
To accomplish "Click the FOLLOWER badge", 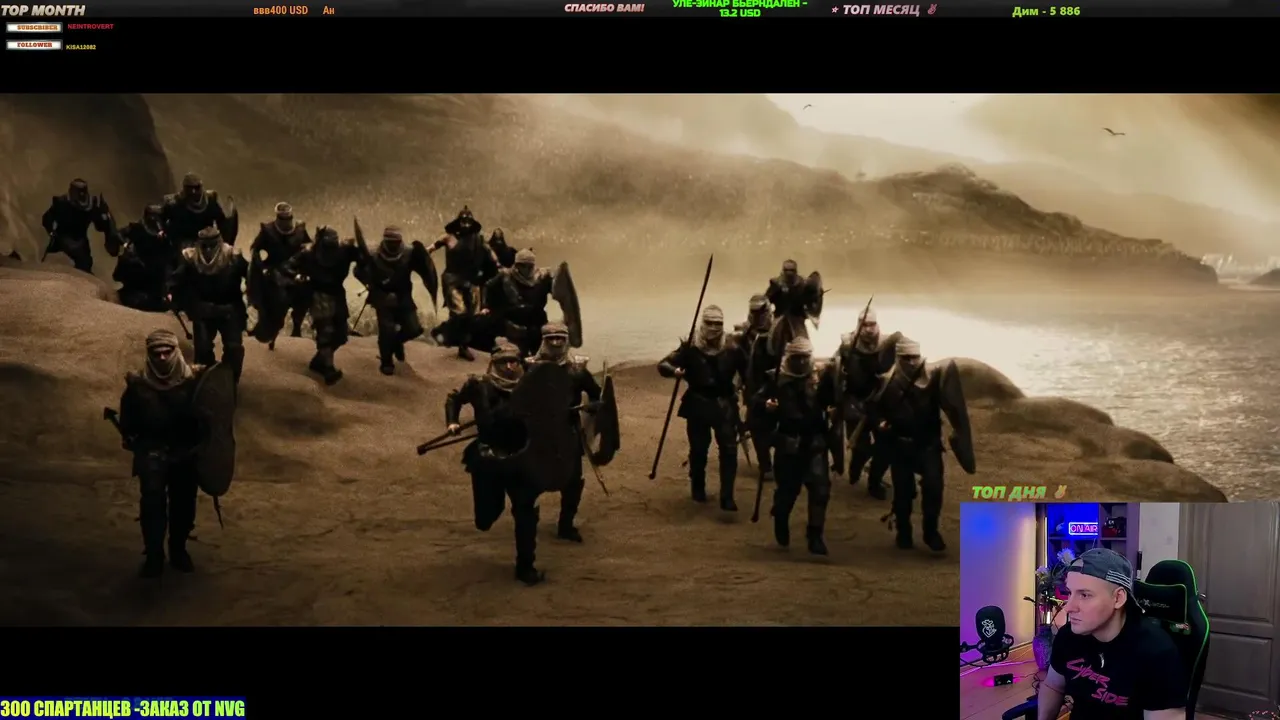I will 34,46.
